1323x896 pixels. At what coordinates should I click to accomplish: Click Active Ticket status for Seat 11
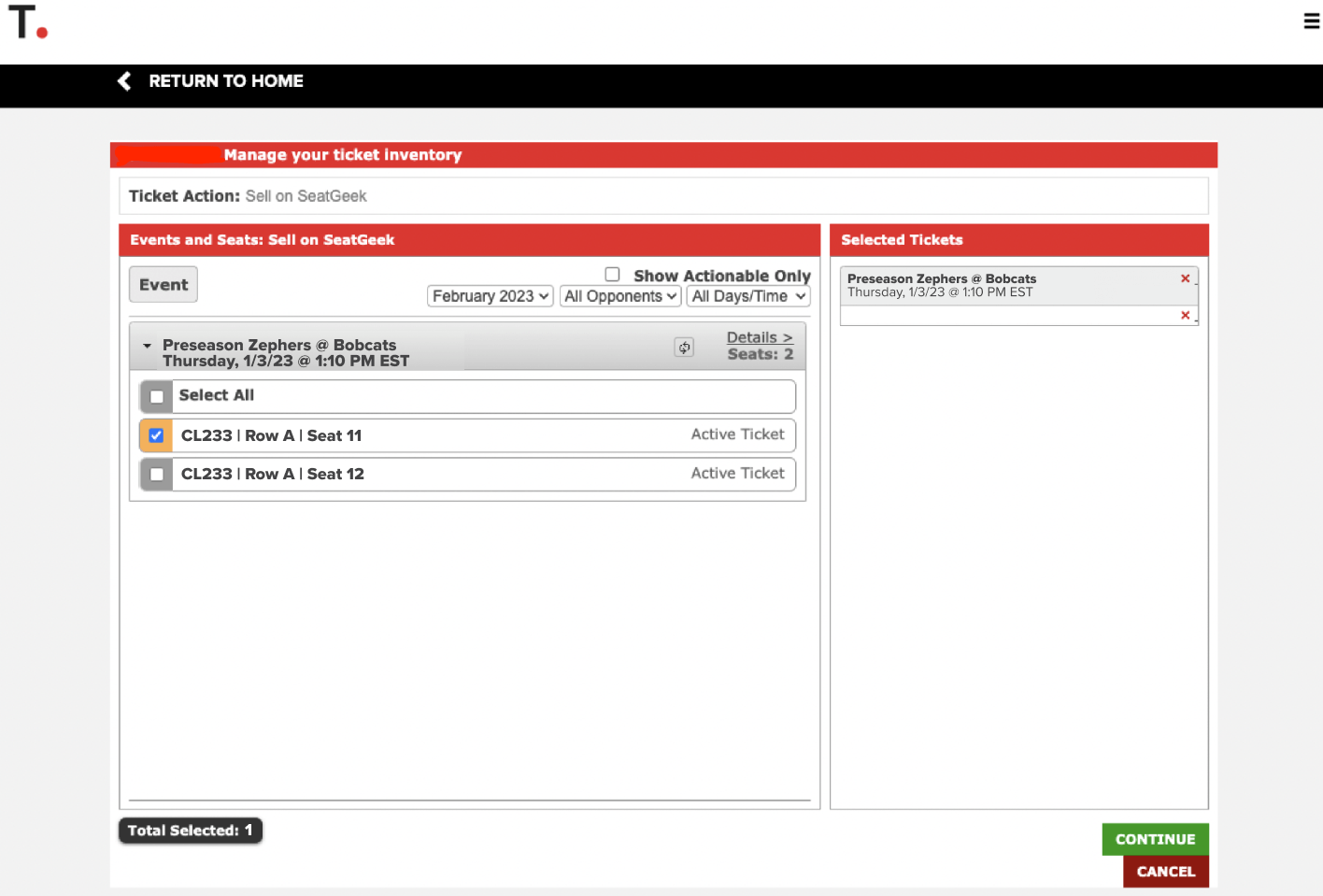(x=737, y=434)
